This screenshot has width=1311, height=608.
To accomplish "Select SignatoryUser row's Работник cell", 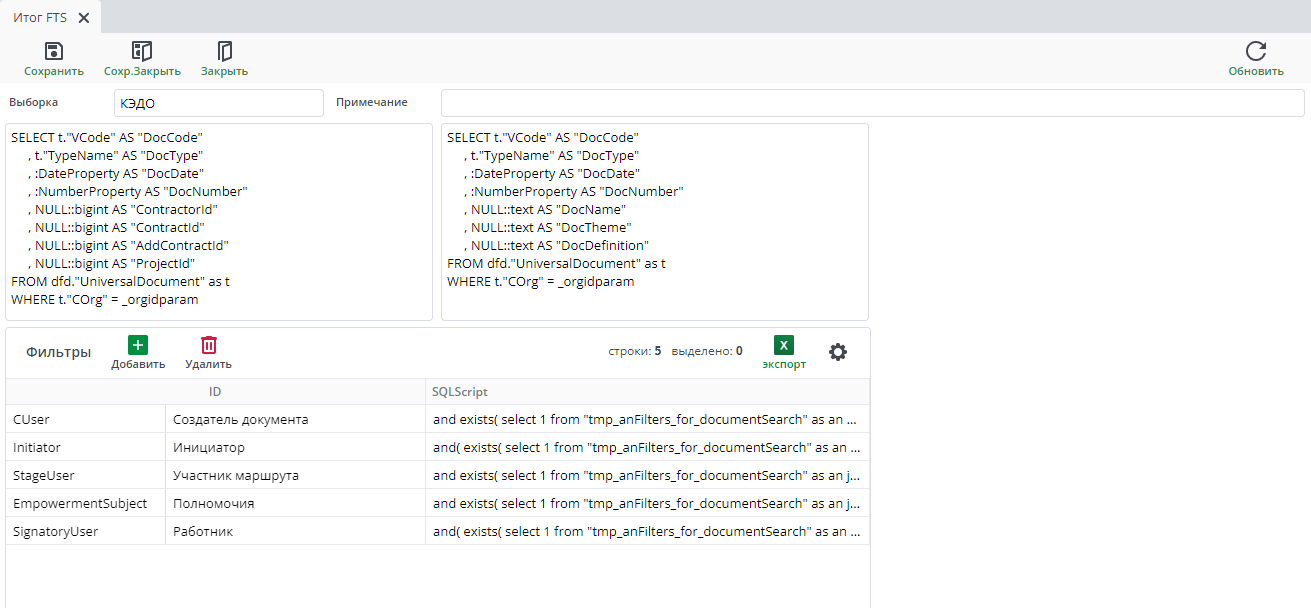I will pos(295,531).
